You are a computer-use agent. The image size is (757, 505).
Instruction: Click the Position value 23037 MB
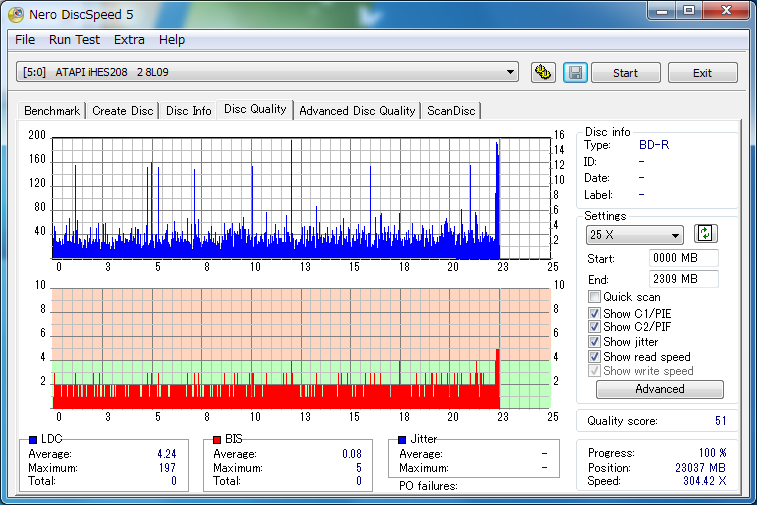[700, 468]
